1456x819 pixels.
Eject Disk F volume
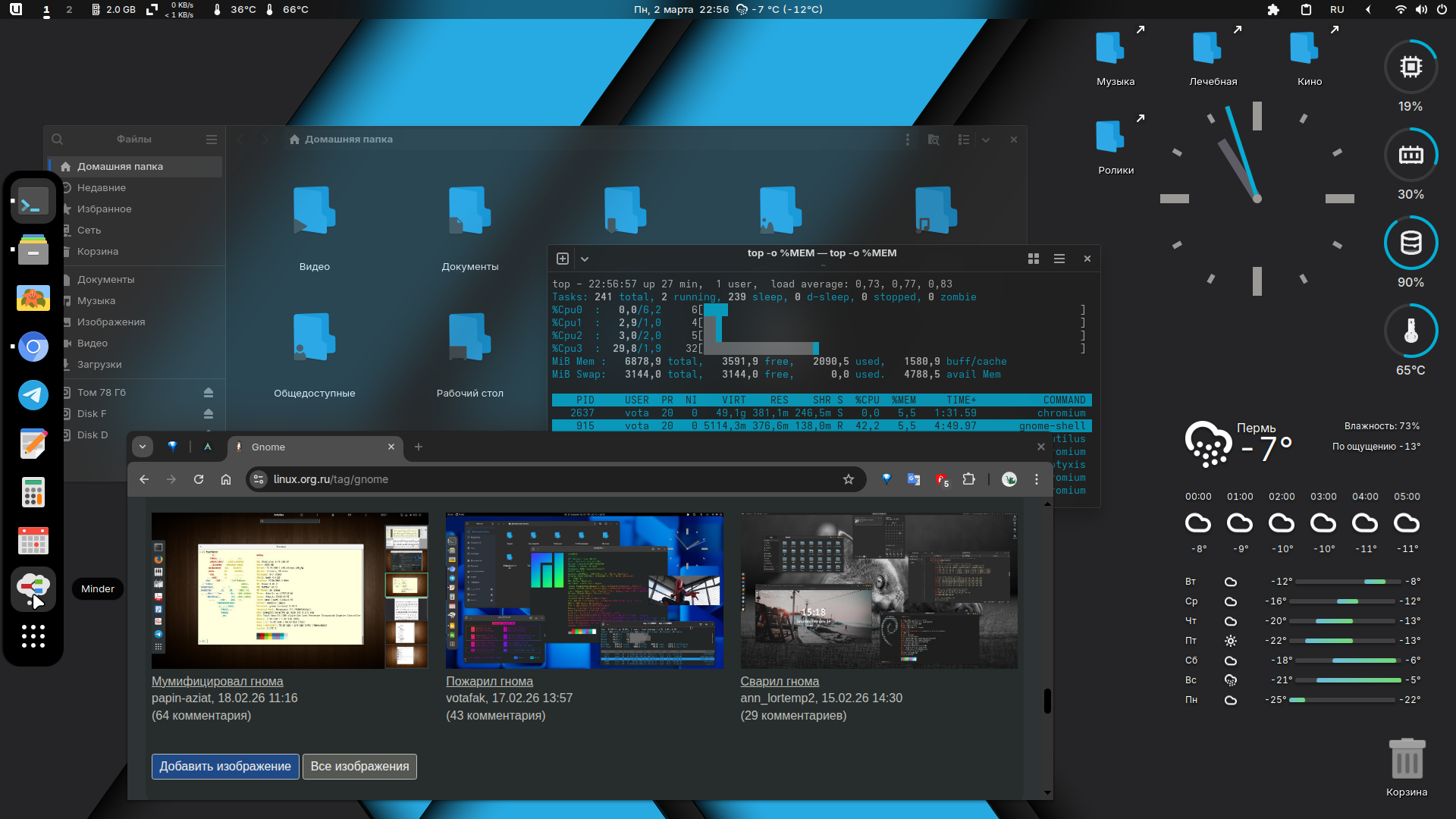[209, 414]
